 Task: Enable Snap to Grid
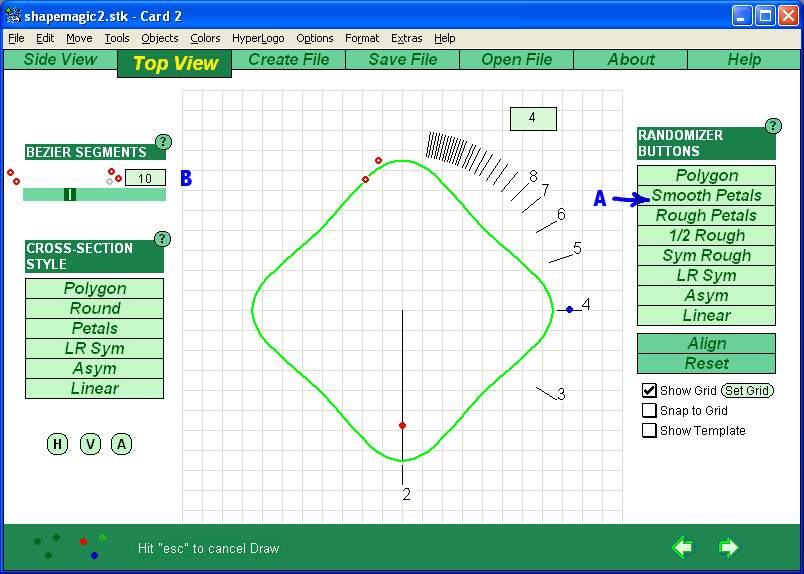click(x=650, y=411)
